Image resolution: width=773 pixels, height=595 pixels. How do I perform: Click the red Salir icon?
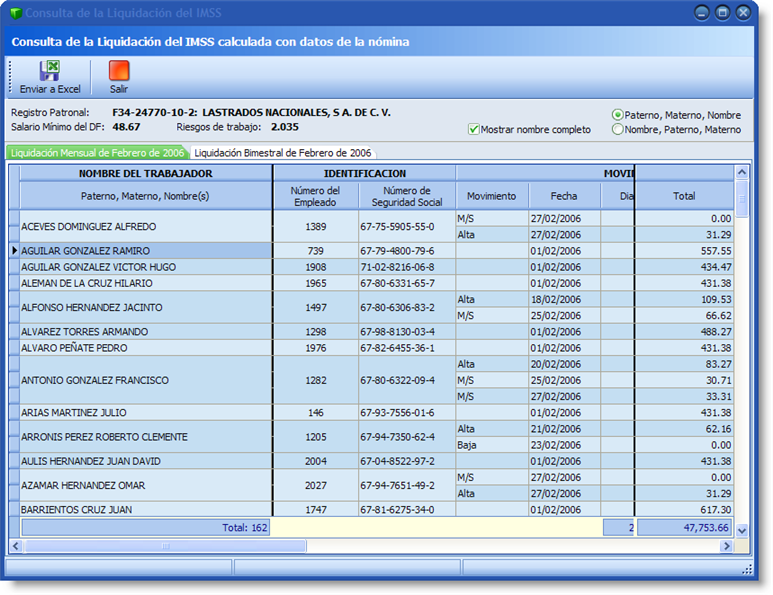[119, 70]
